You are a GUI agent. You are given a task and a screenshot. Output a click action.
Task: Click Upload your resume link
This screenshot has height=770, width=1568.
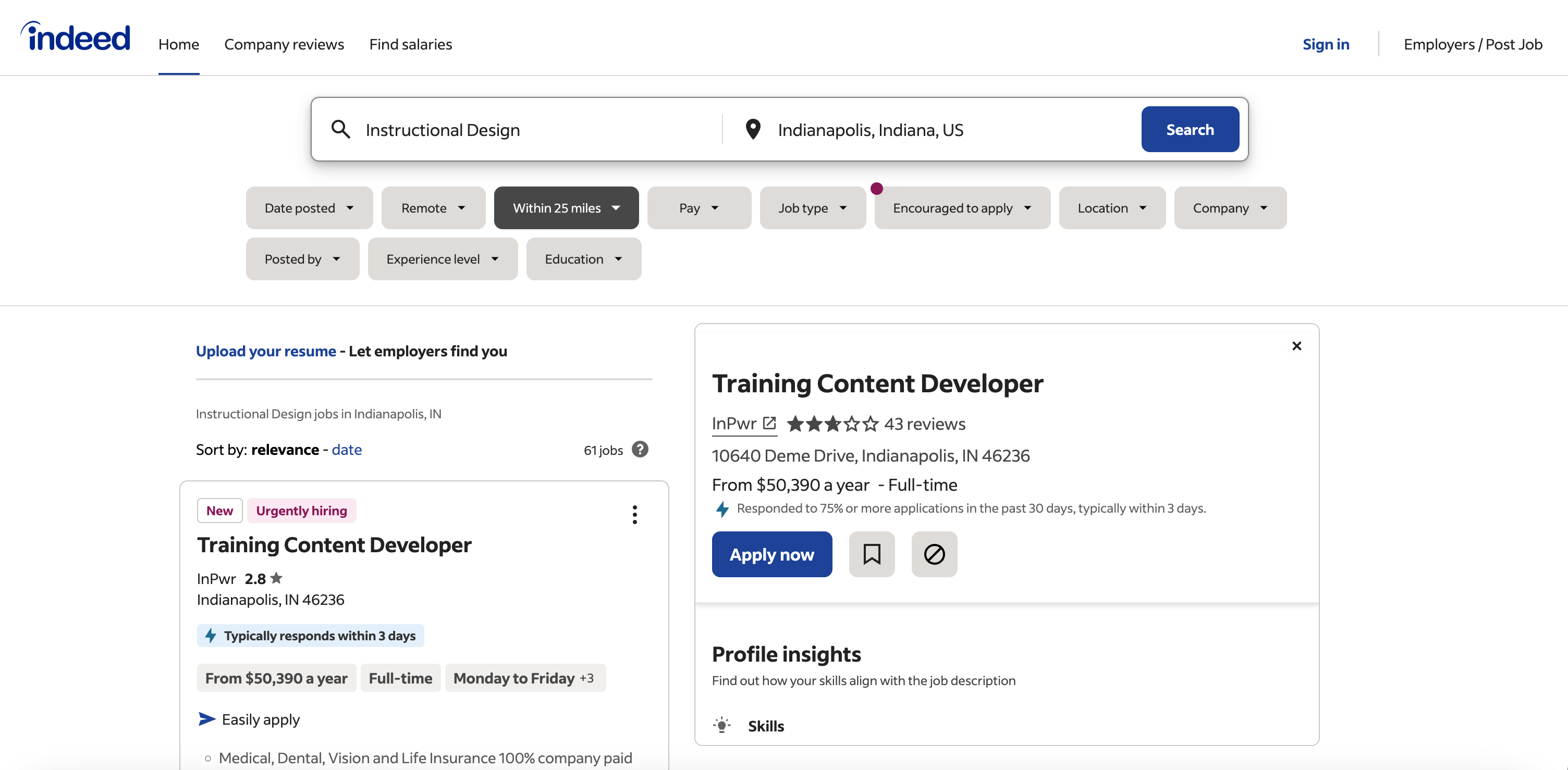click(266, 351)
